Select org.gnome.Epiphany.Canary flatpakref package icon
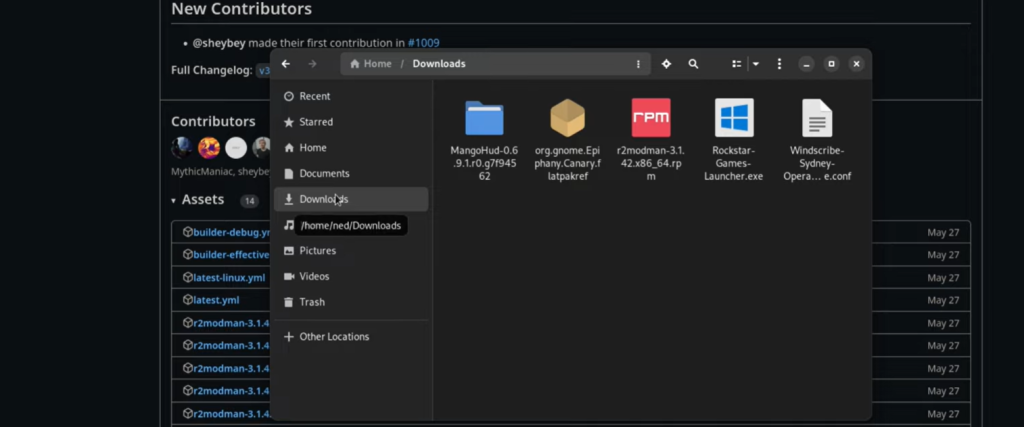 (567, 118)
